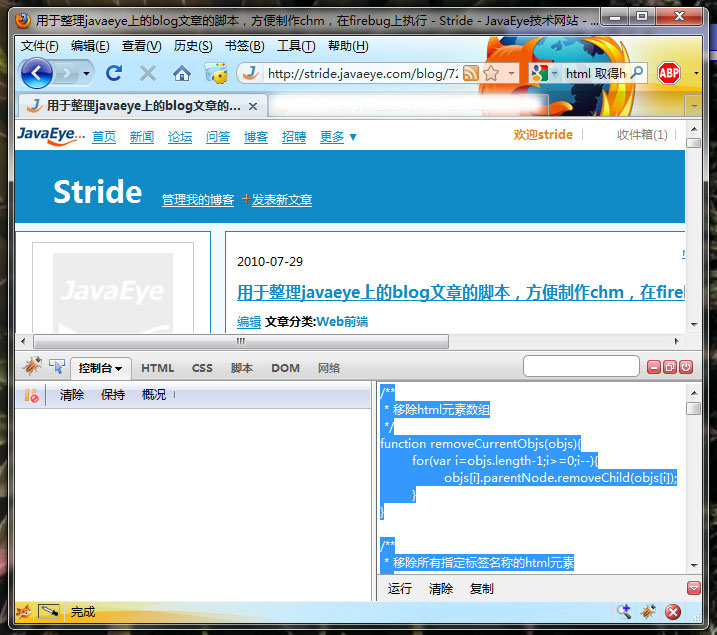Open Firebug in a new window icon

click(670, 367)
